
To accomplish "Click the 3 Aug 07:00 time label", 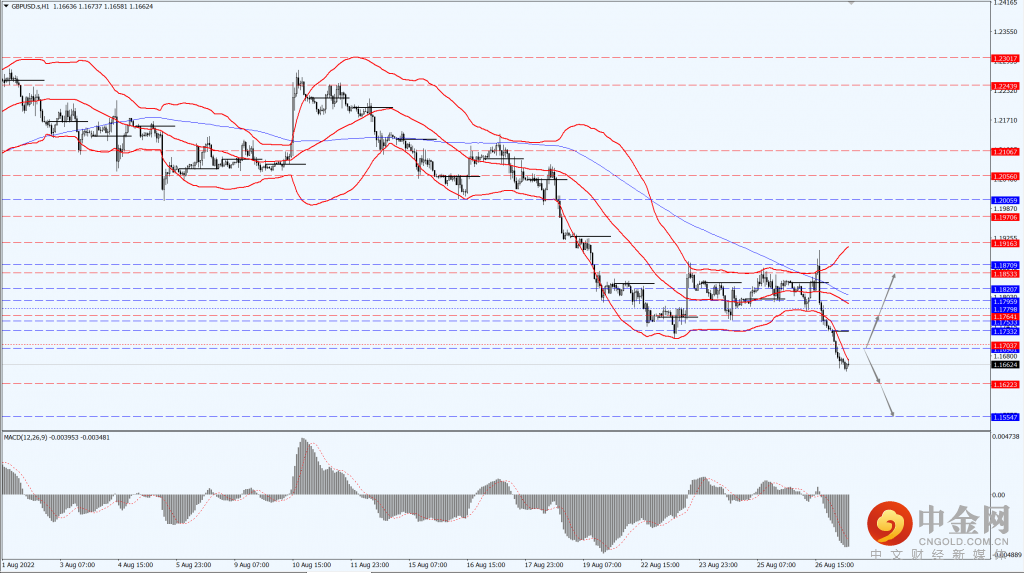I will 77,565.
